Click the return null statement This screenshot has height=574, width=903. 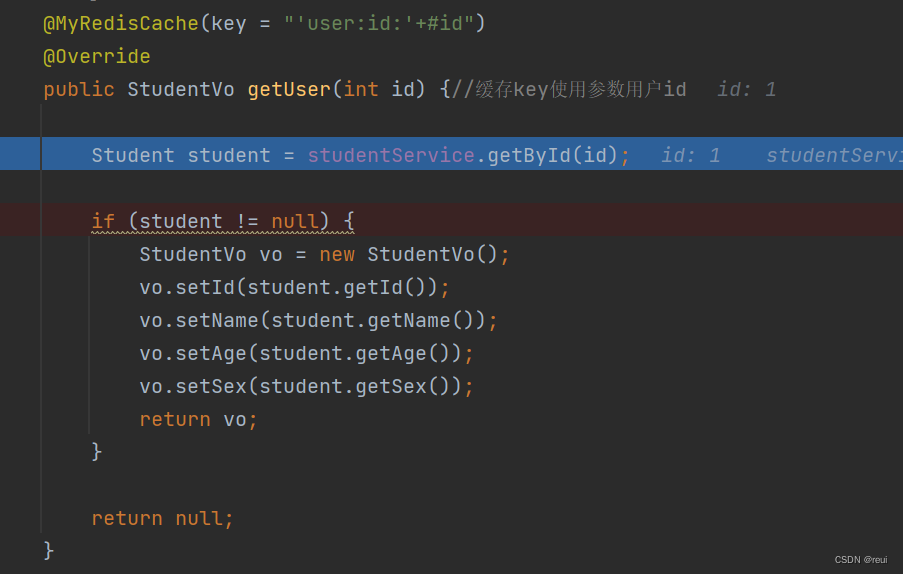tap(162, 518)
